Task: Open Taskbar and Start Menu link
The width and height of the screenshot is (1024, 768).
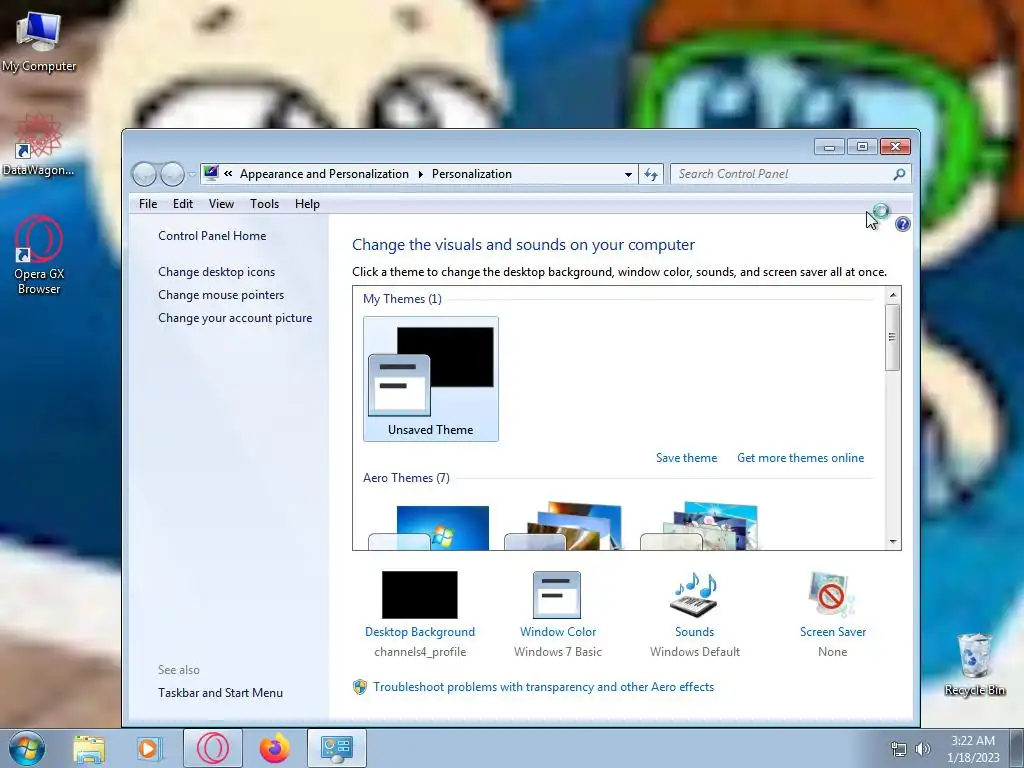Action: click(220, 693)
